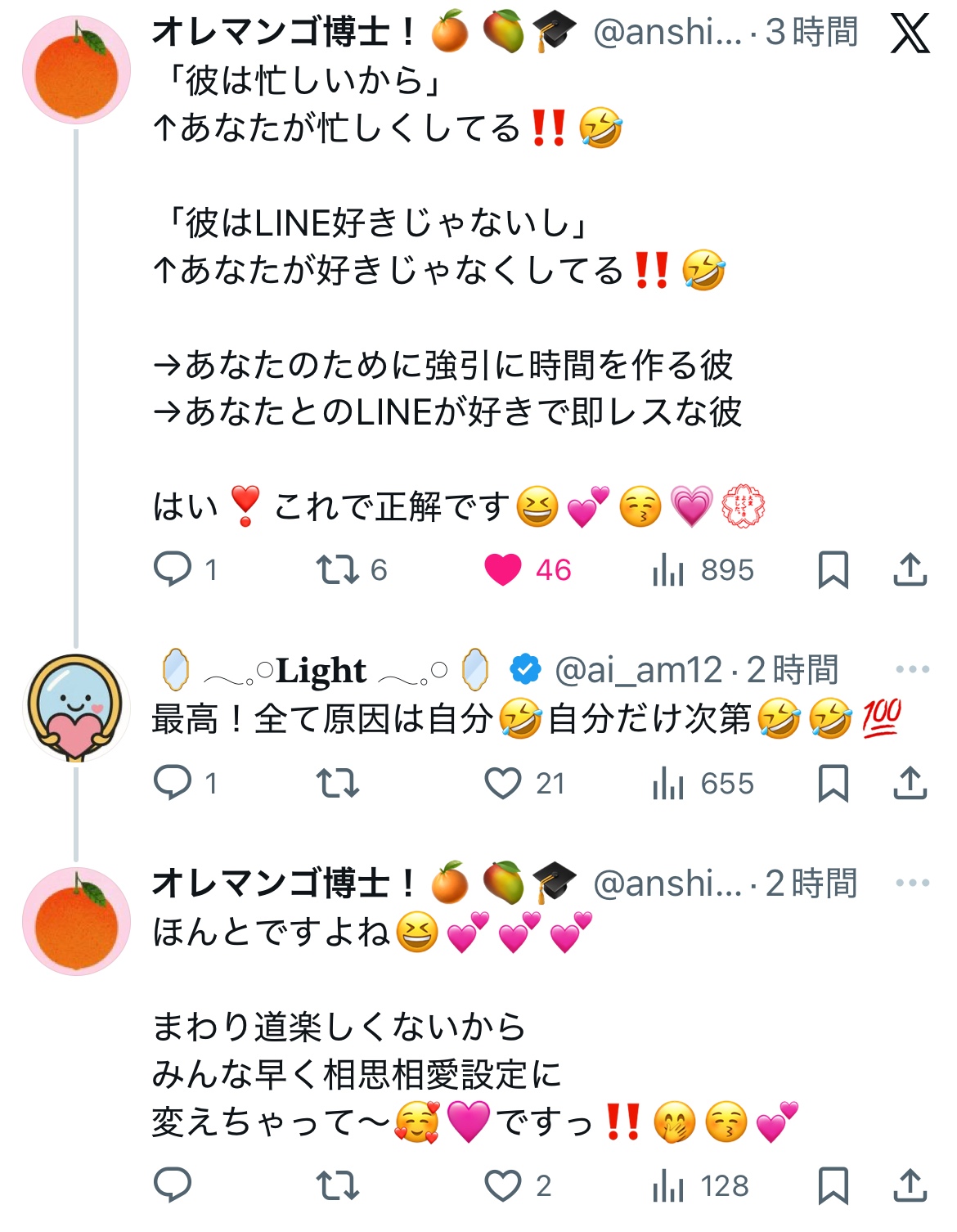Reply to the first オレマンゴ博士 post

click(173, 569)
